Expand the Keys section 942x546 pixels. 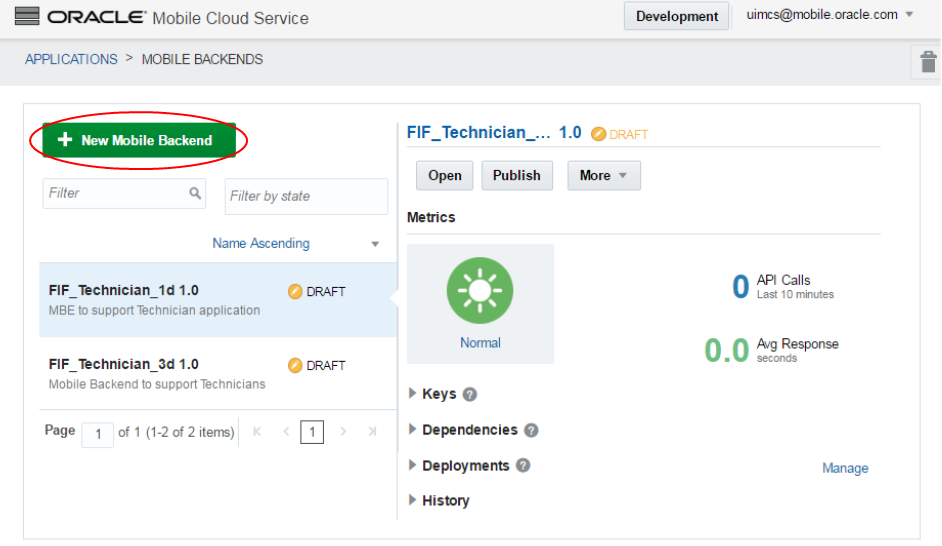click(x=412, y=393)
